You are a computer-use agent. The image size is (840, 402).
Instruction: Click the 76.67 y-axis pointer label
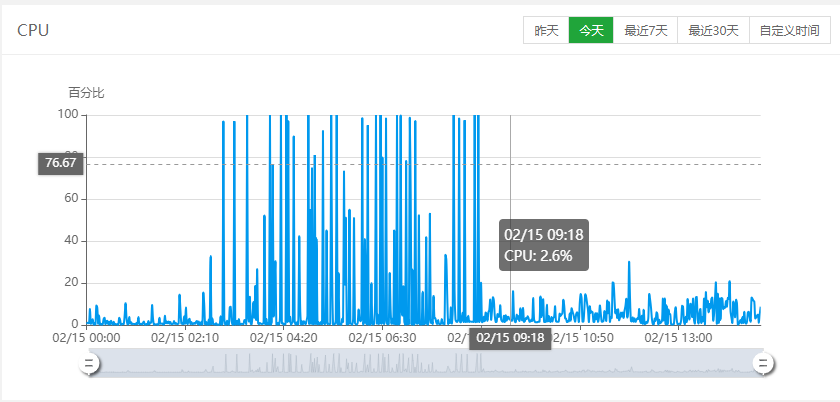(61, 163)
